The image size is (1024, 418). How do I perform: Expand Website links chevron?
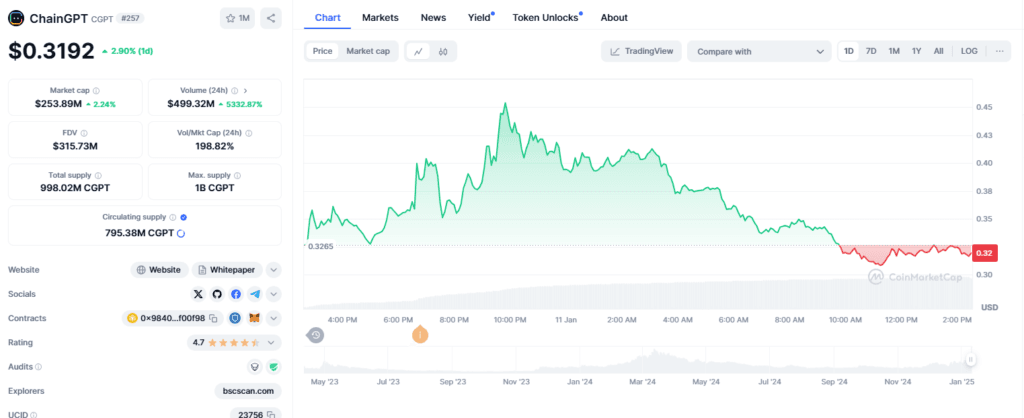pos(274,270)
